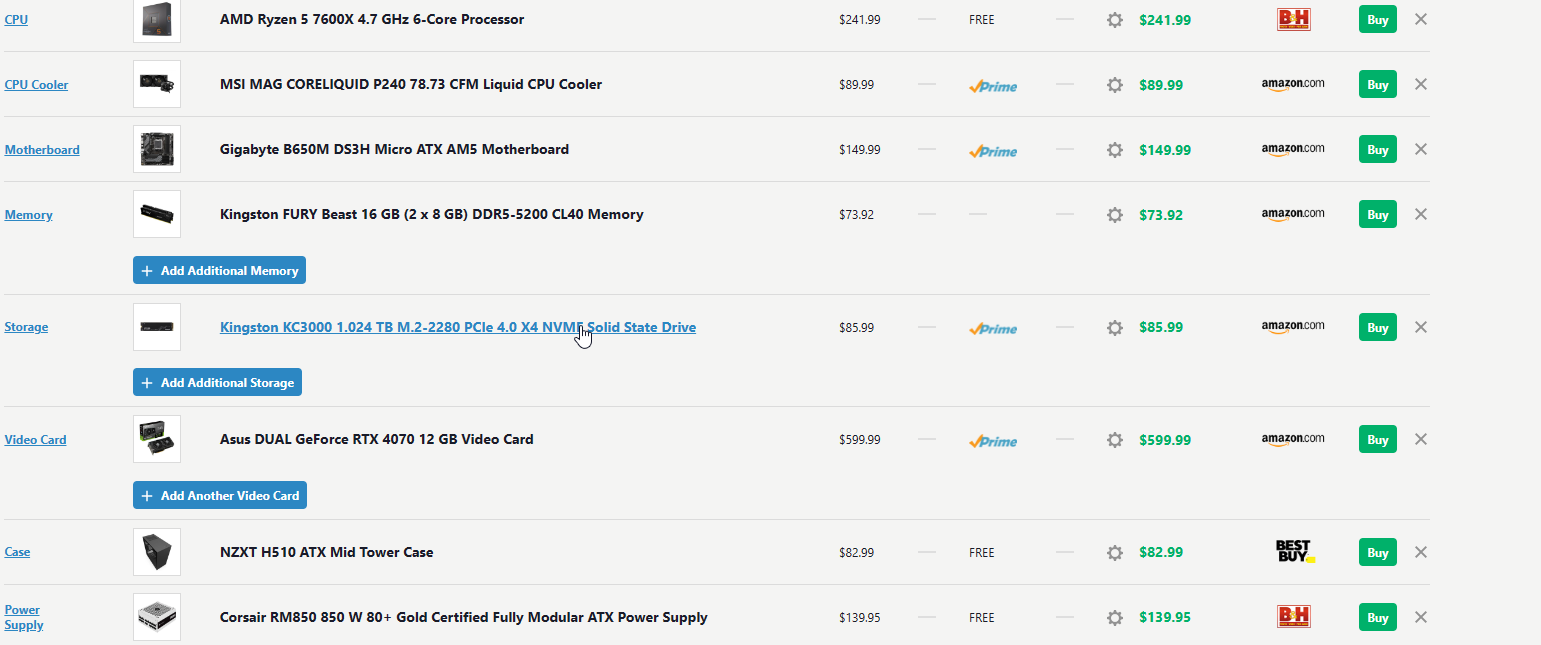Open gear settings for RTX 4070 video card

point(1115,440)
